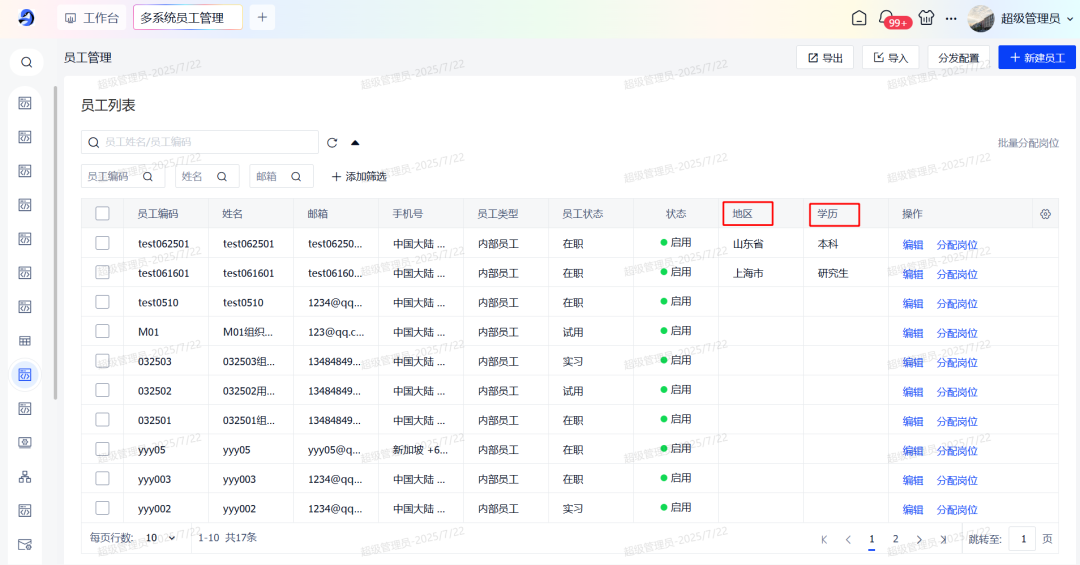Click the refresh icon beside search box
The image size is (1080, 565).
point(332,143)
